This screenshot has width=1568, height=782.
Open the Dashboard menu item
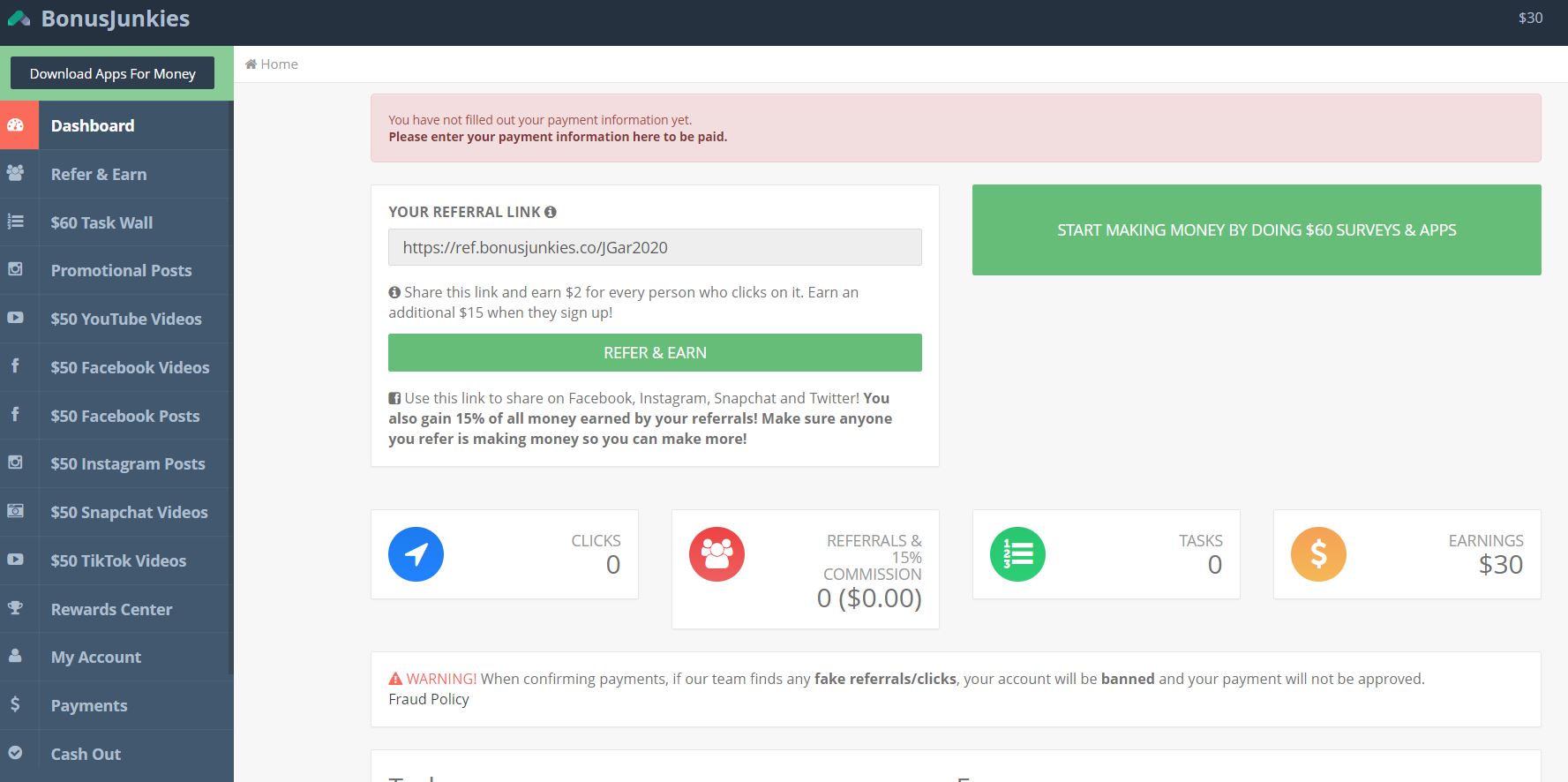point(116,125)
